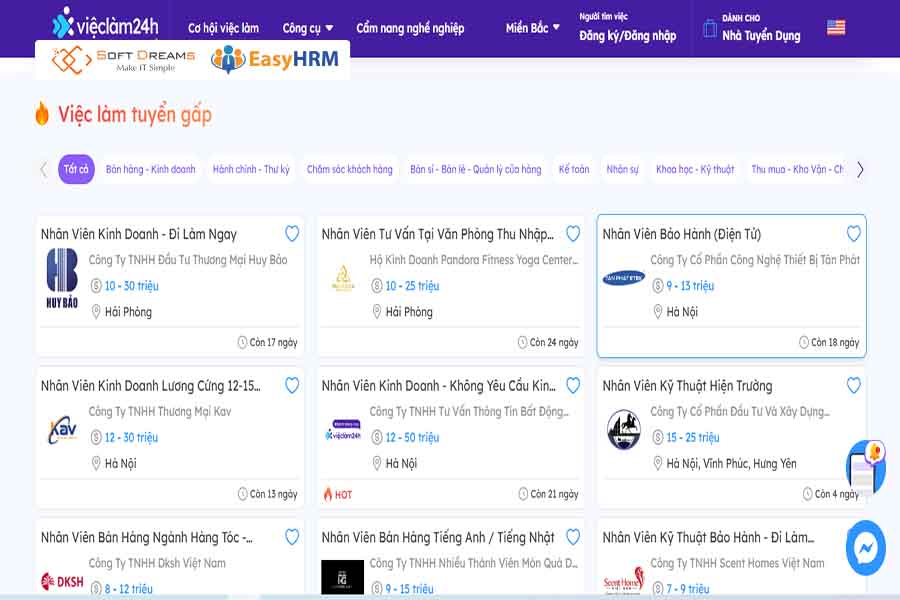
Task: Save job Nhân Viên Bán Hàng Ngành Hàng Tóc
Action: [x=292, y=536]
